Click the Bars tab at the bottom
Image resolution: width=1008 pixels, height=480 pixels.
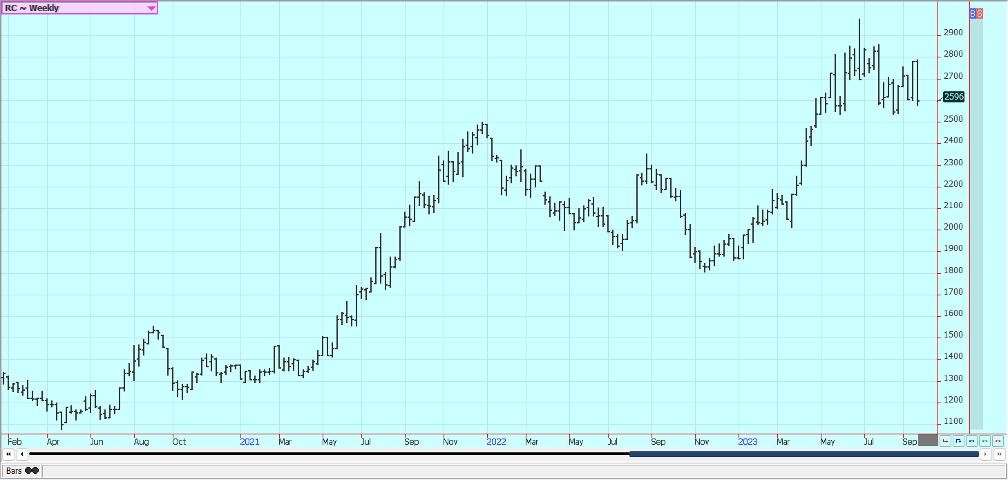[21, 470]
